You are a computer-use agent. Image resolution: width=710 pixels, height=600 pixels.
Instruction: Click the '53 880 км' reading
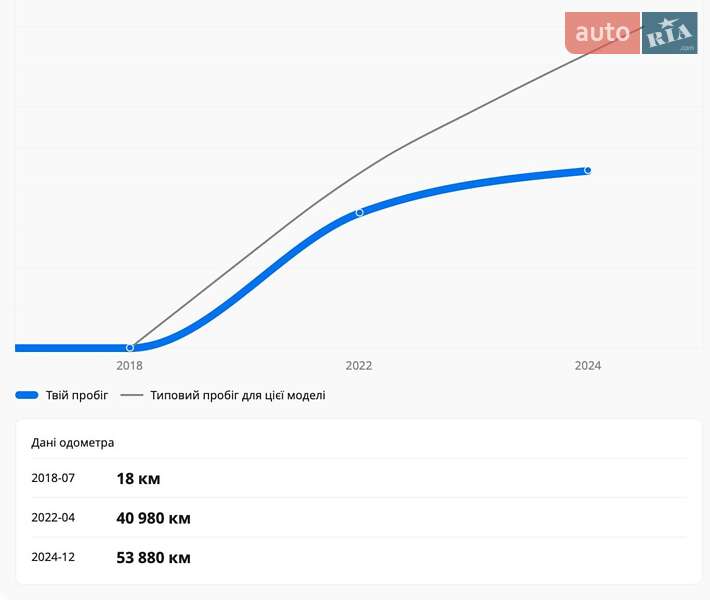(153, 558)
